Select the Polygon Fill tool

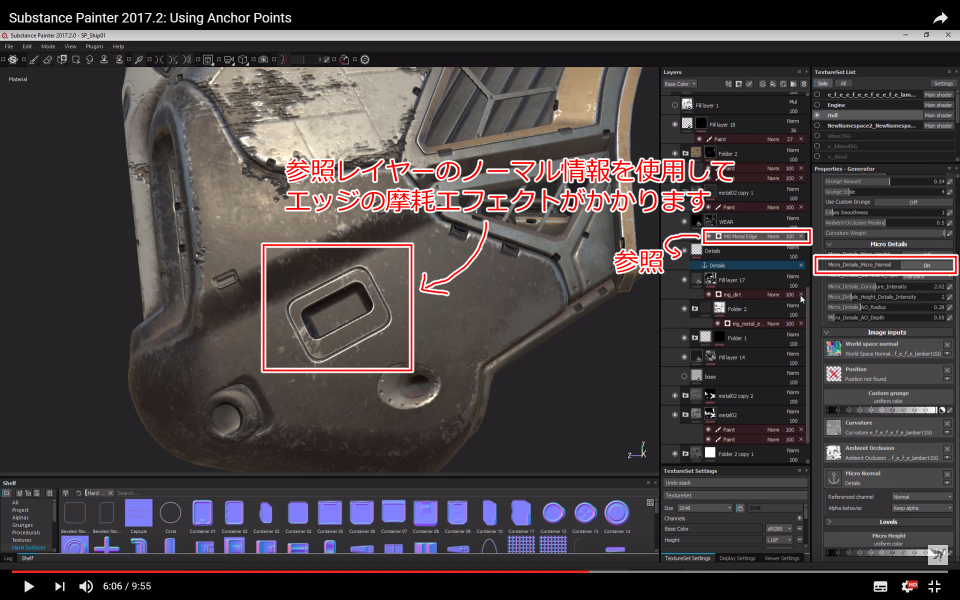click(x=76, y=59)
